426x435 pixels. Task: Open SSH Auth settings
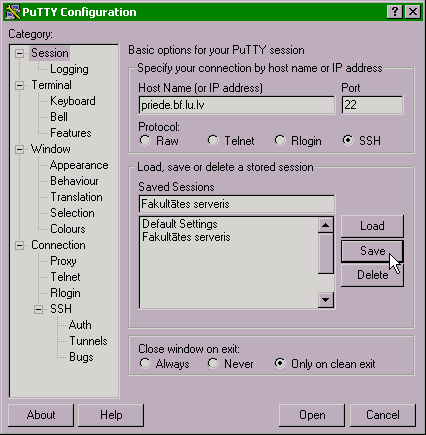click(x=80, y=325)
